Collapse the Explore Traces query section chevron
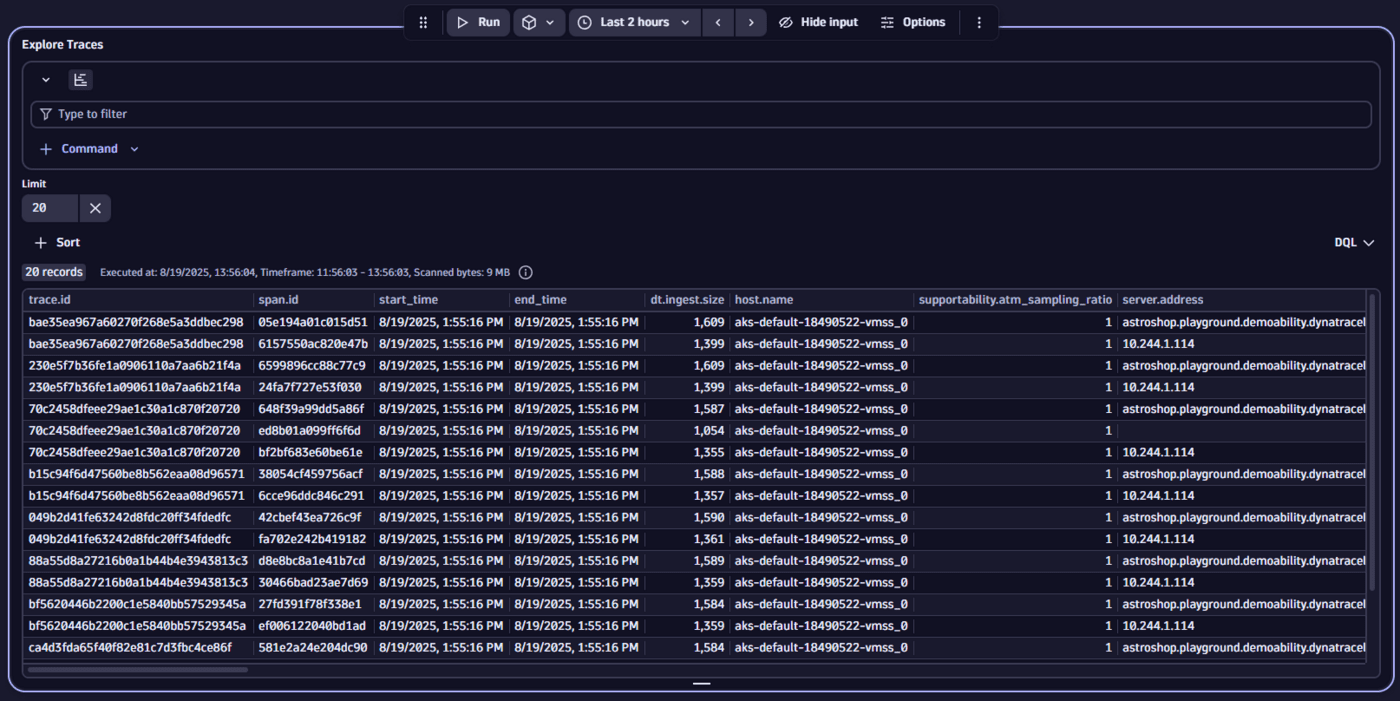 pyautogui.click(x=45, y=79)
